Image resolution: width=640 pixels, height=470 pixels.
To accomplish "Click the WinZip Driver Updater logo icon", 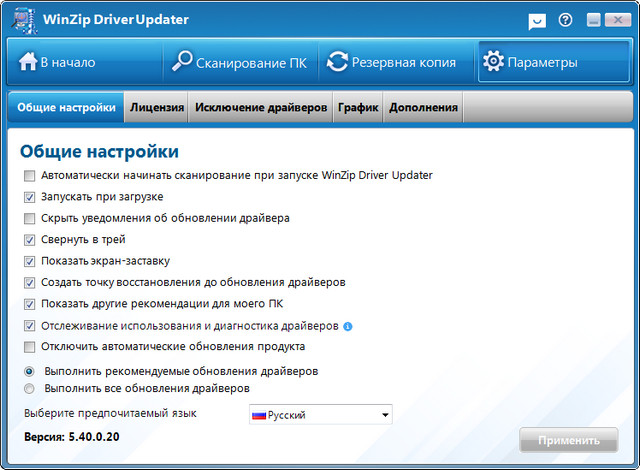I will coord(21,20).
